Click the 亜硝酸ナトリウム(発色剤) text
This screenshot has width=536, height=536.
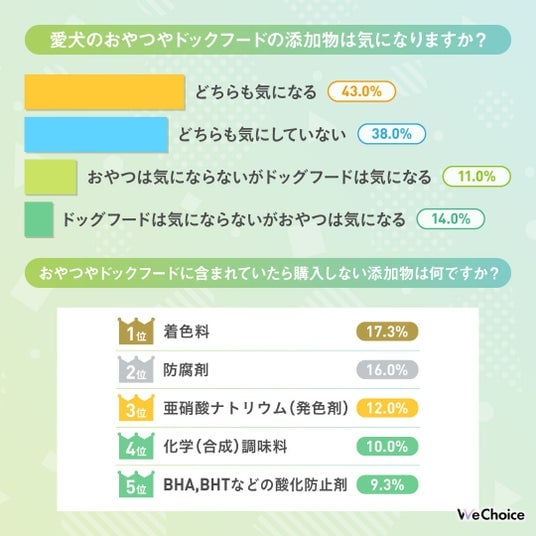tap(256, 408)
